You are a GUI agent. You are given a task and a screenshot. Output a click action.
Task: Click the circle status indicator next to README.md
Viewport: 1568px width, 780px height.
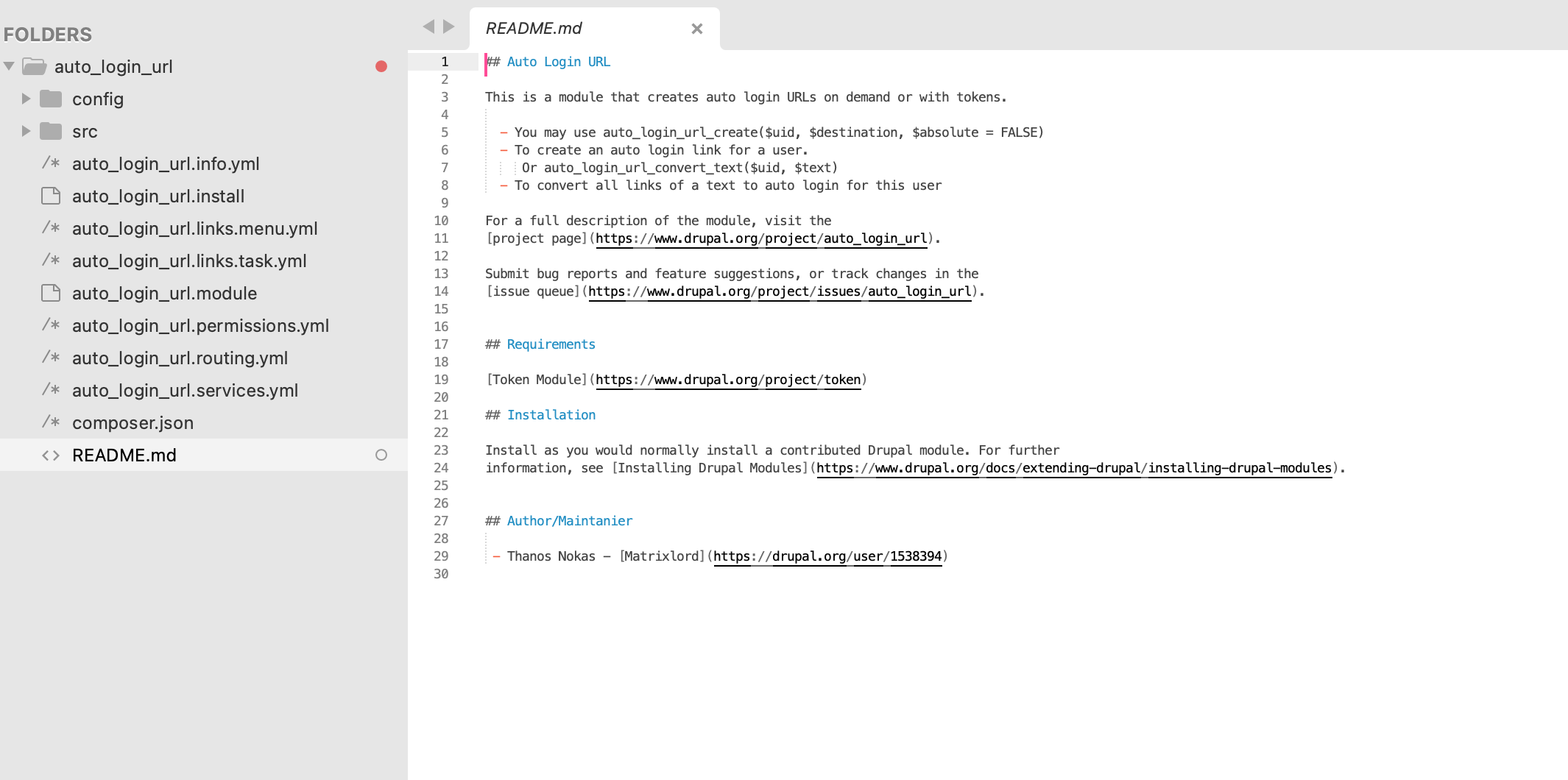click(381, 455)
